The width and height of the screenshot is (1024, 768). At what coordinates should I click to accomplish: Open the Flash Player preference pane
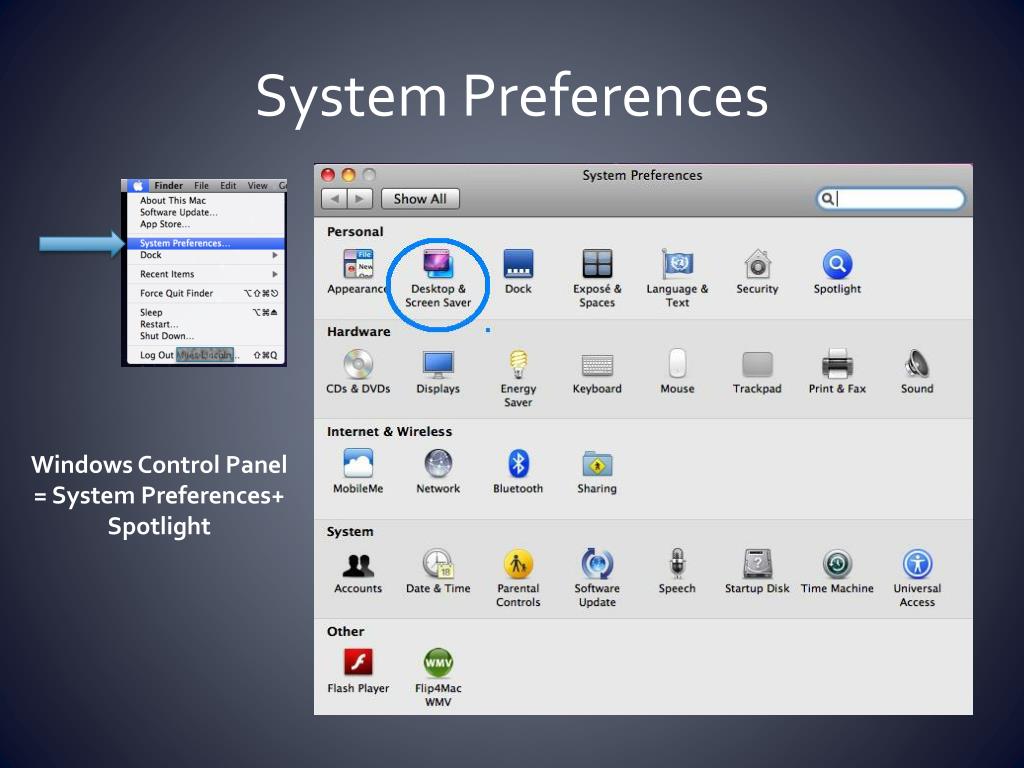click(358, 671)
